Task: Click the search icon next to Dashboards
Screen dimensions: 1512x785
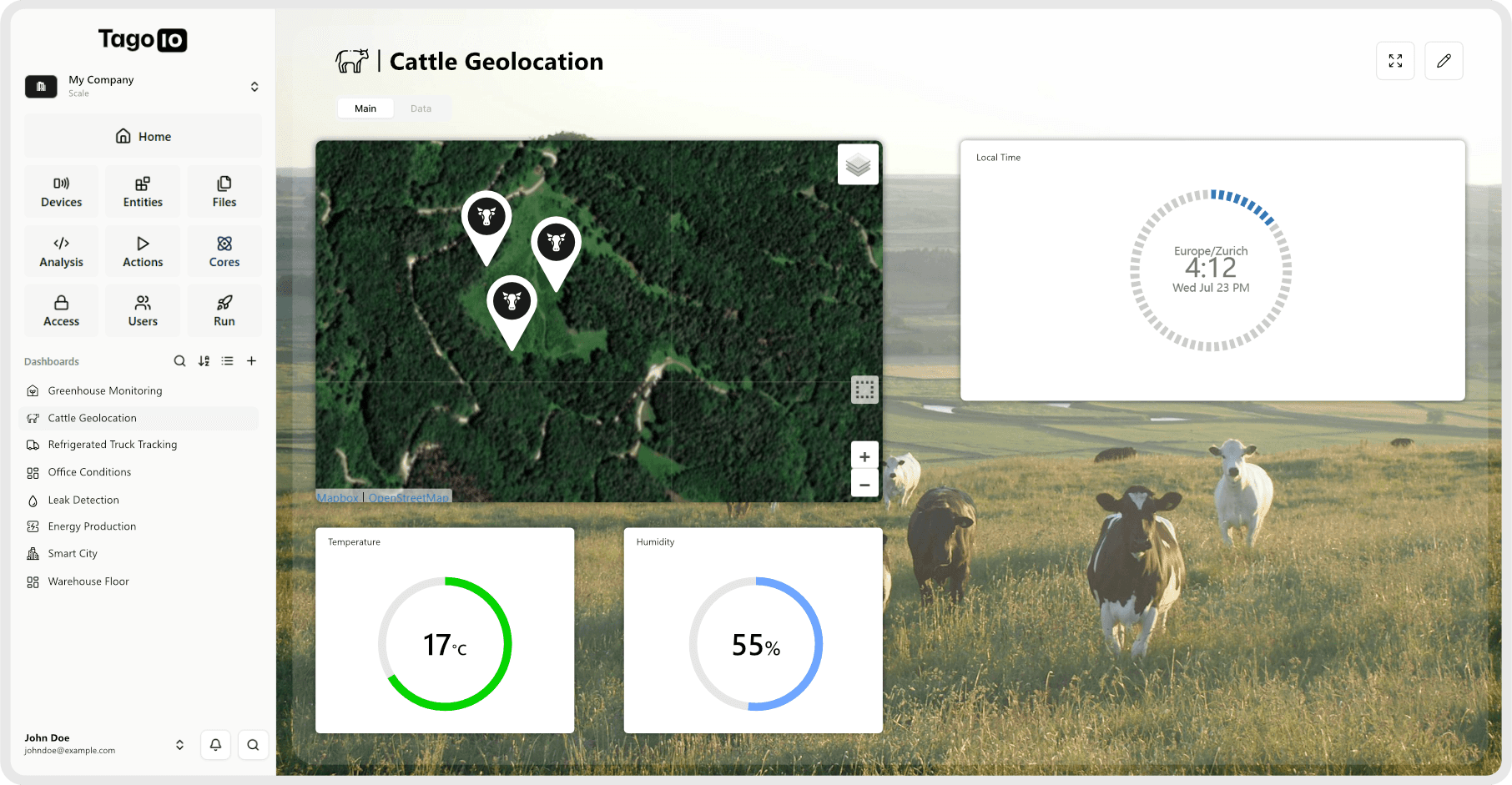Action: point(179,360)
